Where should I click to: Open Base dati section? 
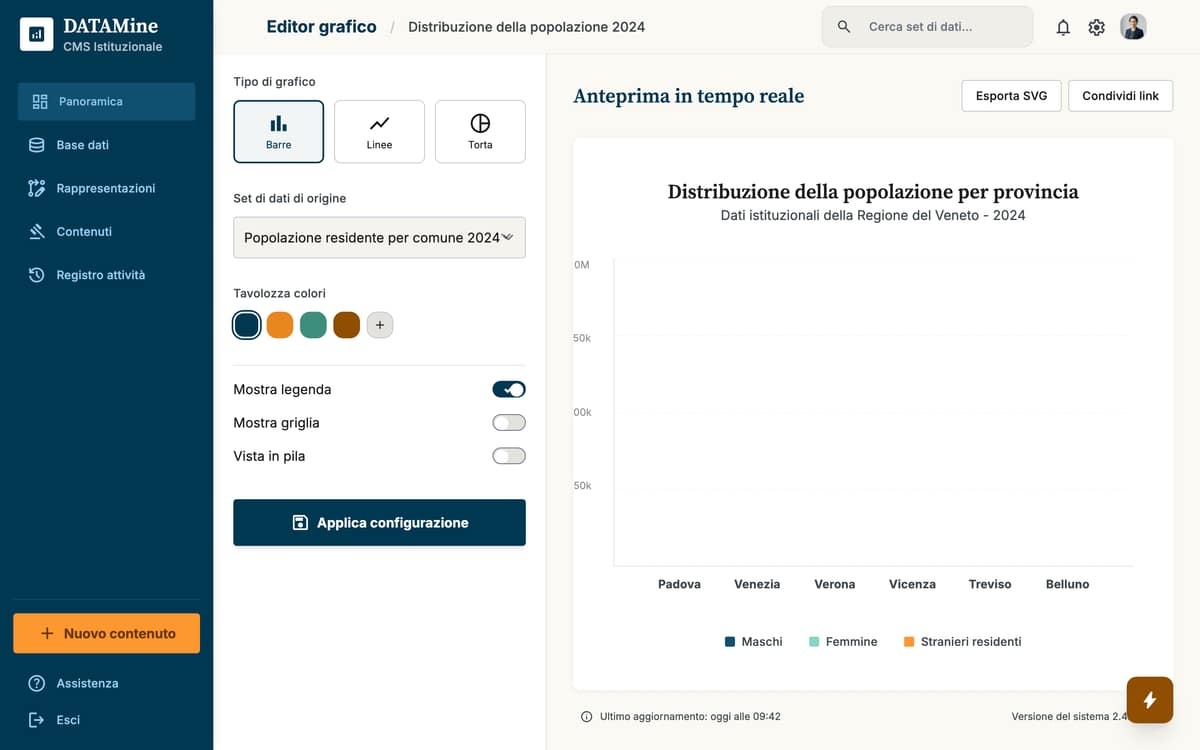click(106, 145)
